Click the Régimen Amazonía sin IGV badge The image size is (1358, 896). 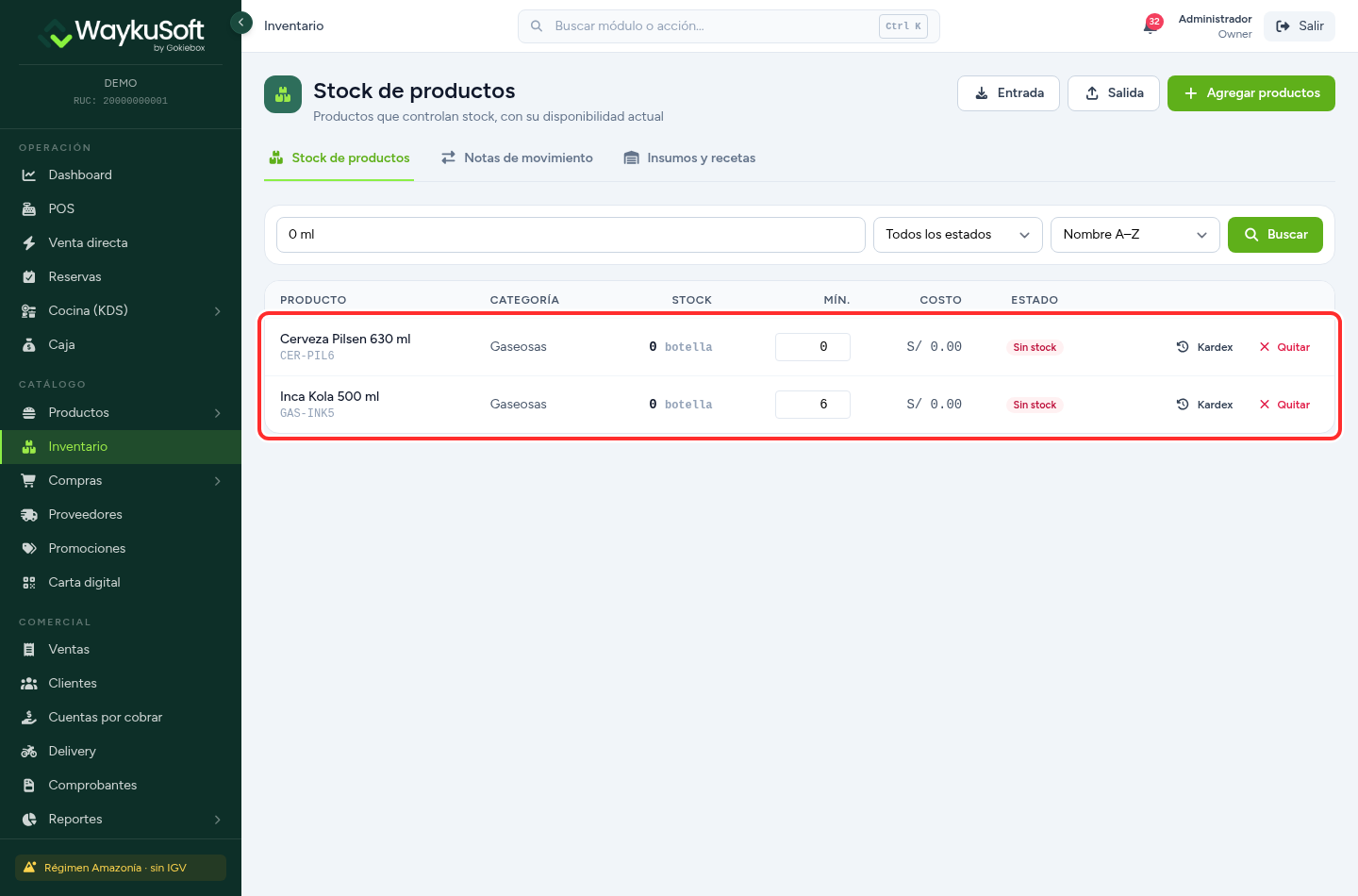pos(121,868)
